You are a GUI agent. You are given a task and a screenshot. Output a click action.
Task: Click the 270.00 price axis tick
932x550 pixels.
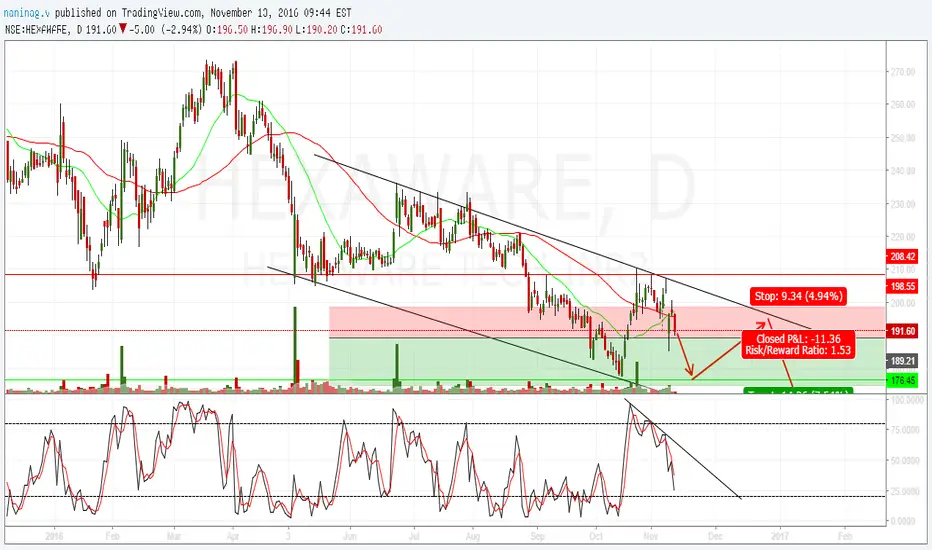click(902, 72)
